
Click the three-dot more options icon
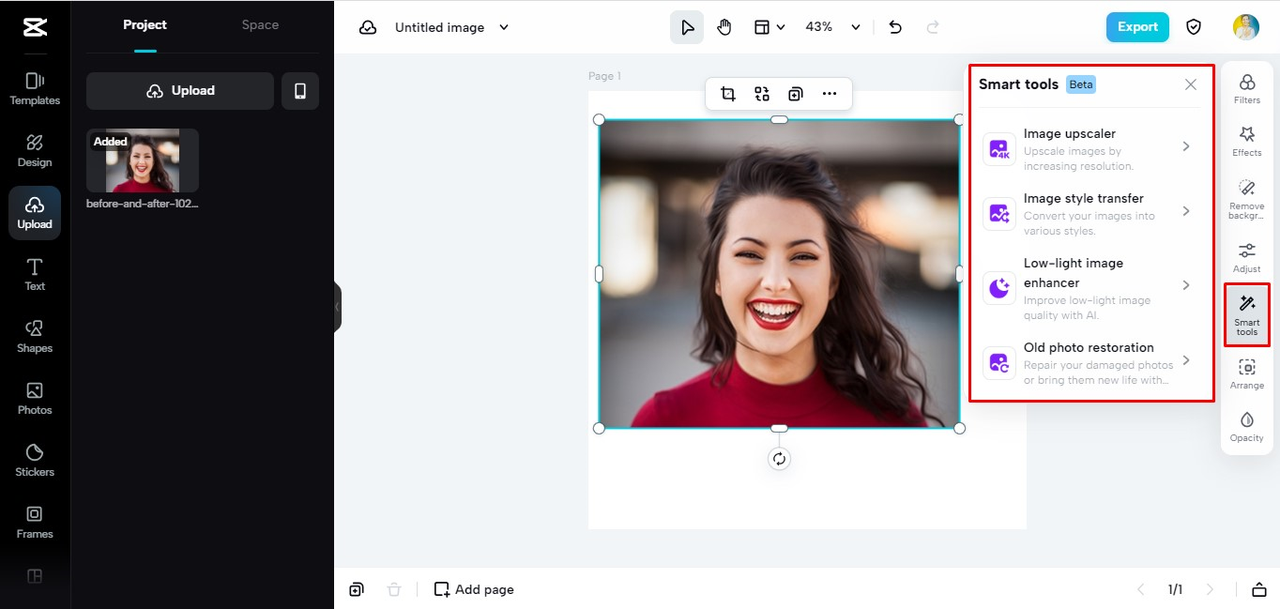click(829, 94)
